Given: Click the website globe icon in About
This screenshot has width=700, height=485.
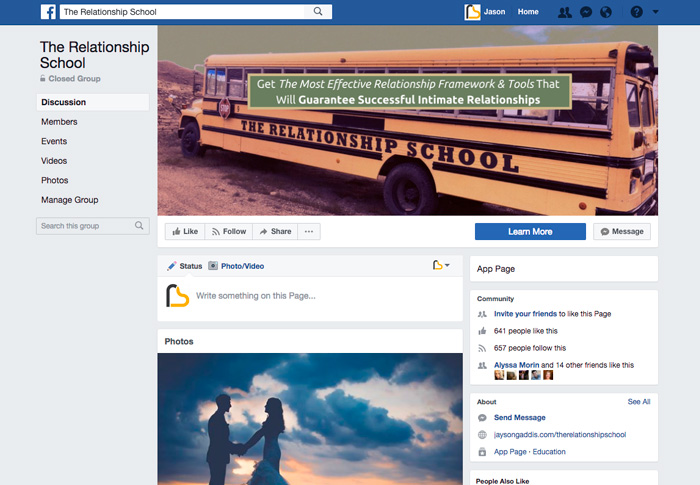Looking at the screenshot, I should [x=482, y=435].
